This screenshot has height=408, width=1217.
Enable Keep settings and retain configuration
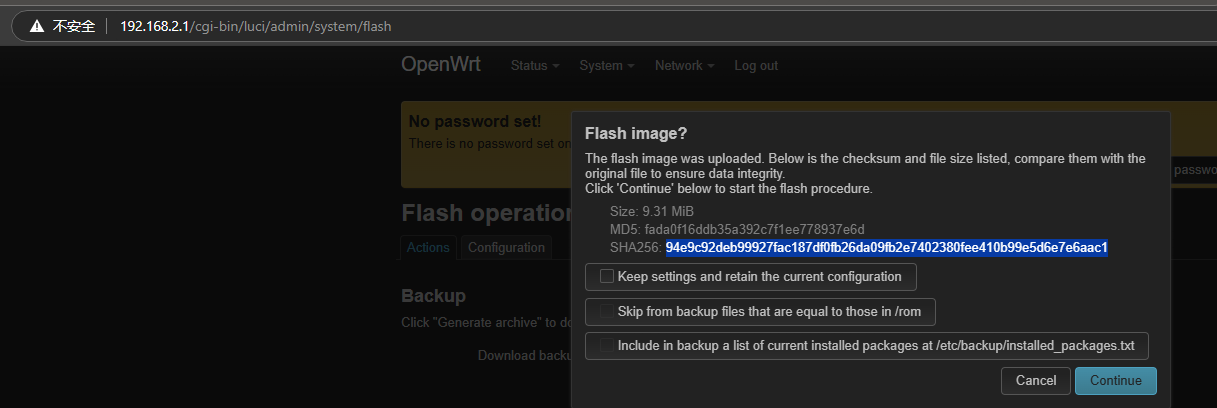607,276
